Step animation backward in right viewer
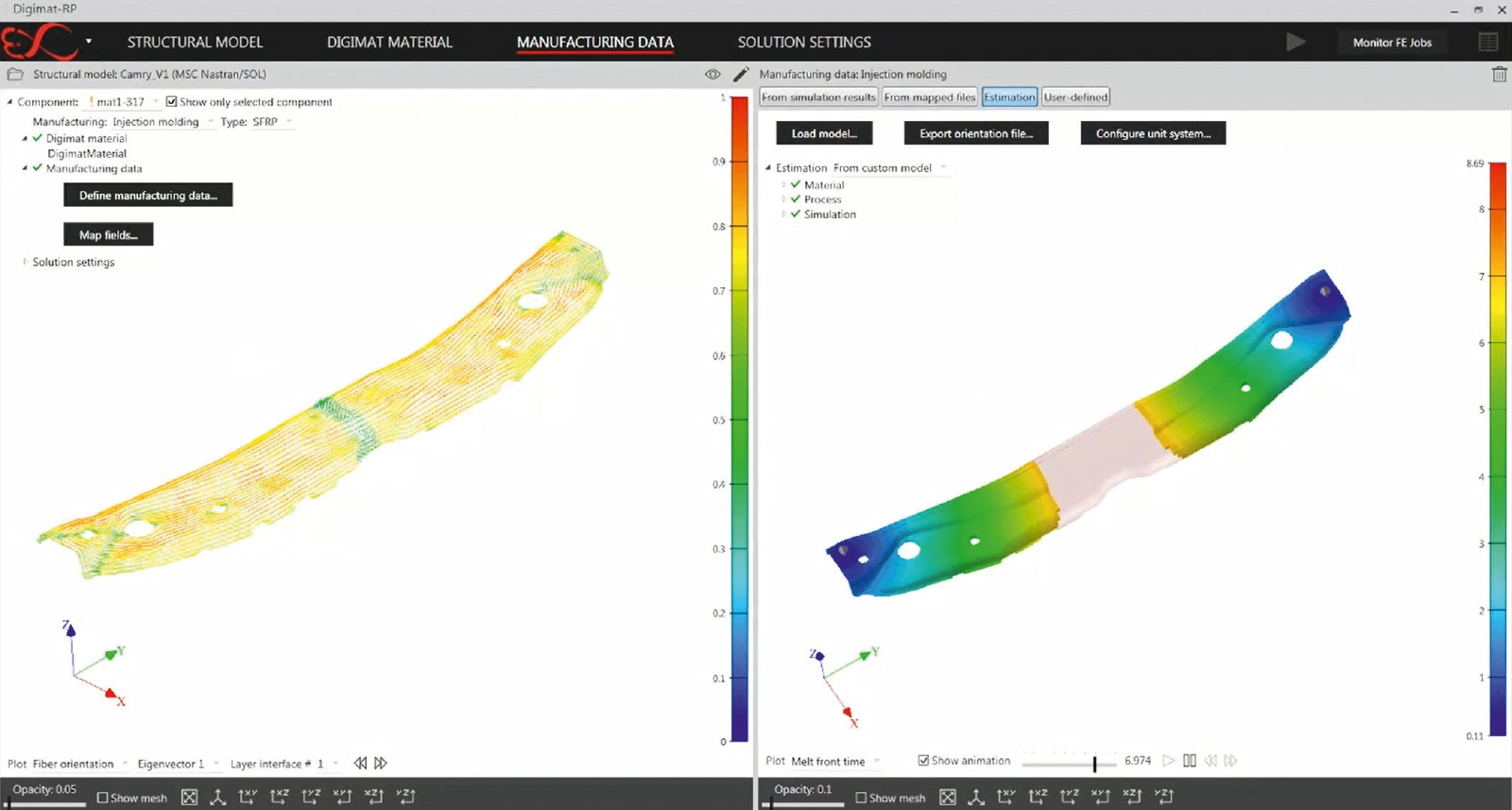 point(1211,760)
